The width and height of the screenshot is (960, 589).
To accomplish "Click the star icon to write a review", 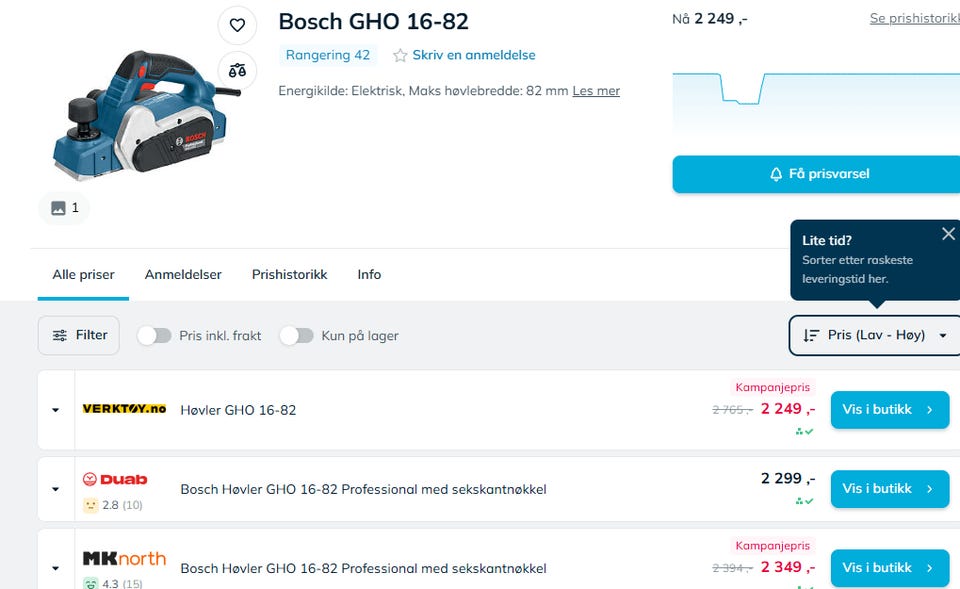I will [400, 56].
